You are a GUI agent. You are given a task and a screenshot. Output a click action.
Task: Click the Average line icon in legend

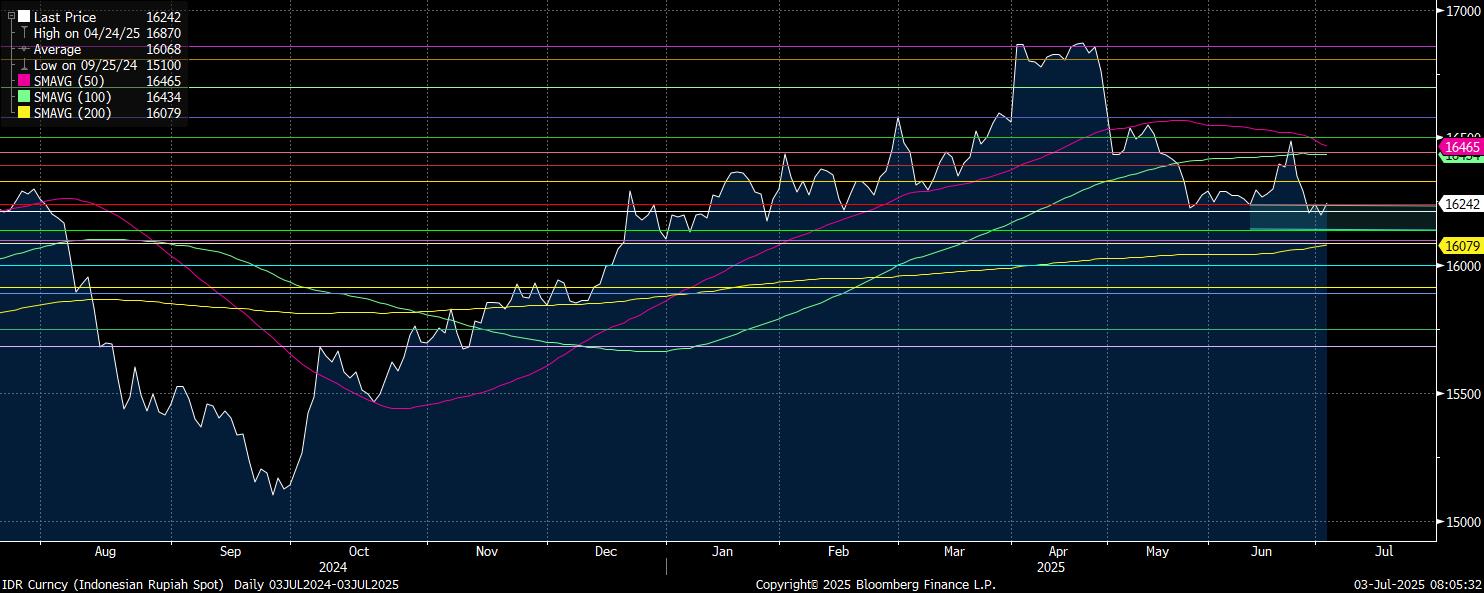coord(24,49)
